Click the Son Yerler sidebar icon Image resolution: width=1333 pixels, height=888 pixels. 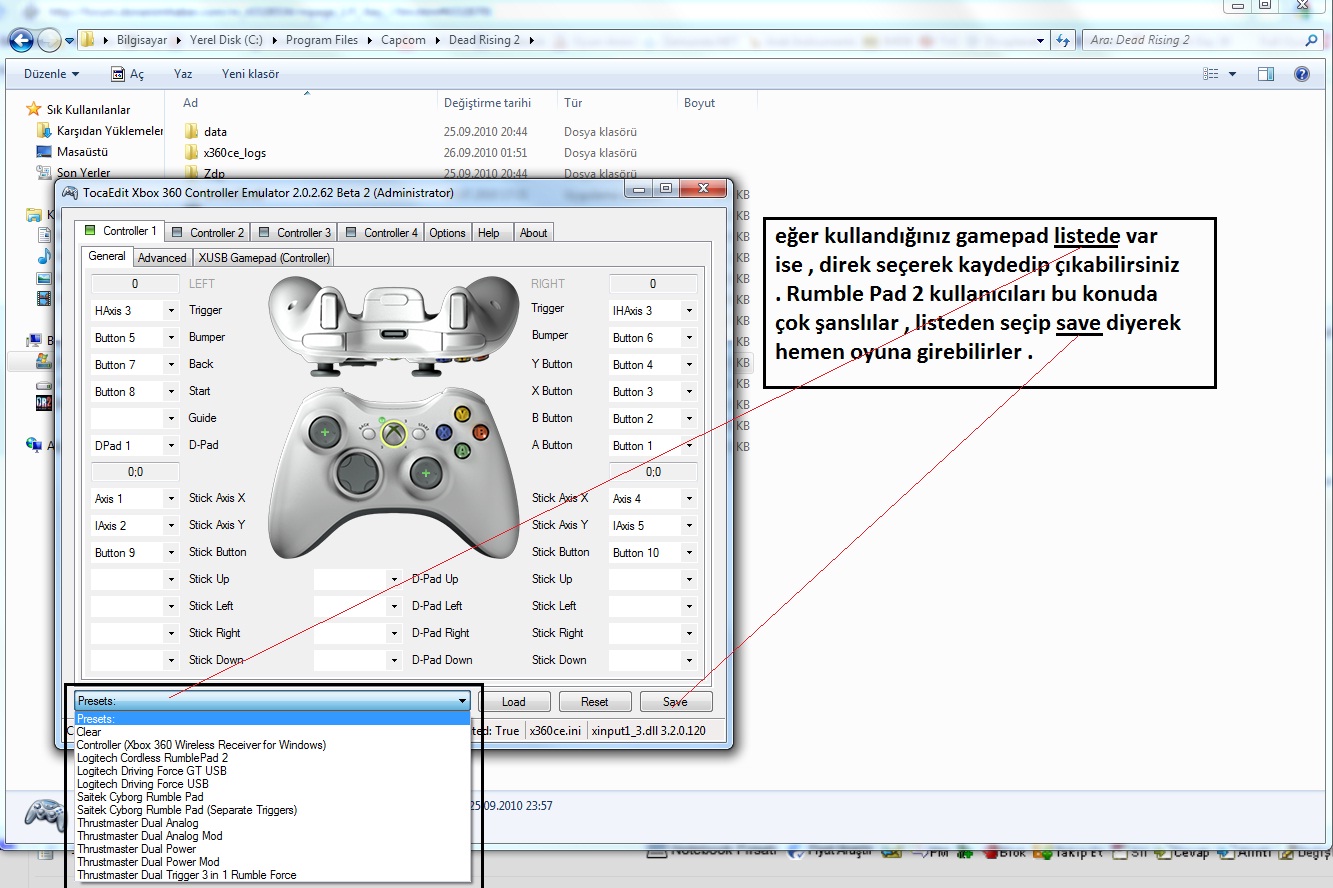(x=44, y=173)
